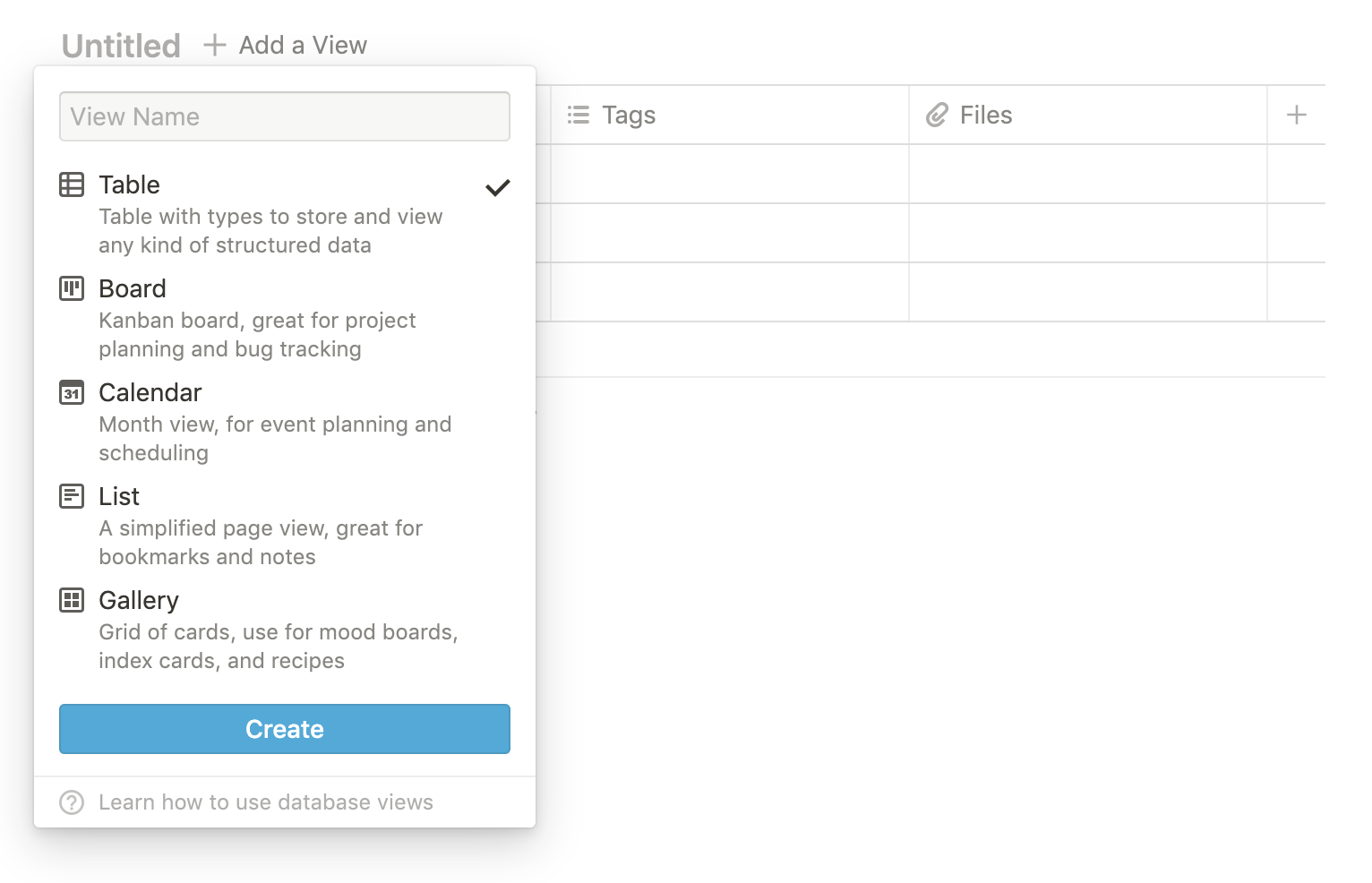Click the list icon beside Tags
Image resolution: width=1372 pixels, height=883 pixels.
tap(579, 115)
